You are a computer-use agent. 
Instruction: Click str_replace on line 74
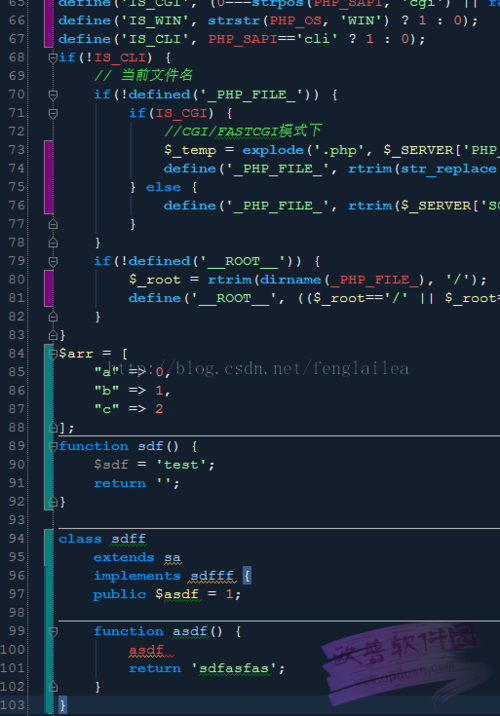[450, 169]
